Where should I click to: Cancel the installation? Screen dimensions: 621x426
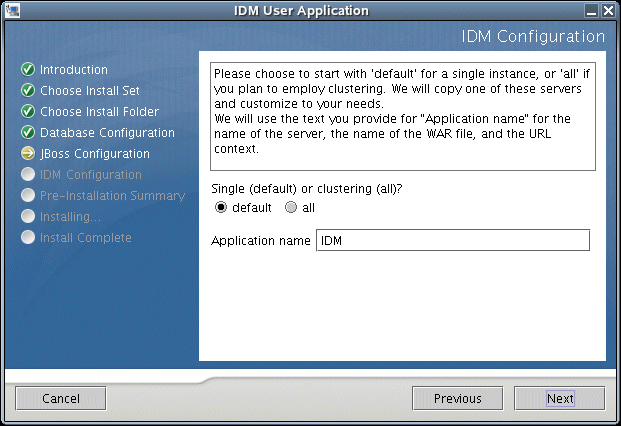click(61, 398)
